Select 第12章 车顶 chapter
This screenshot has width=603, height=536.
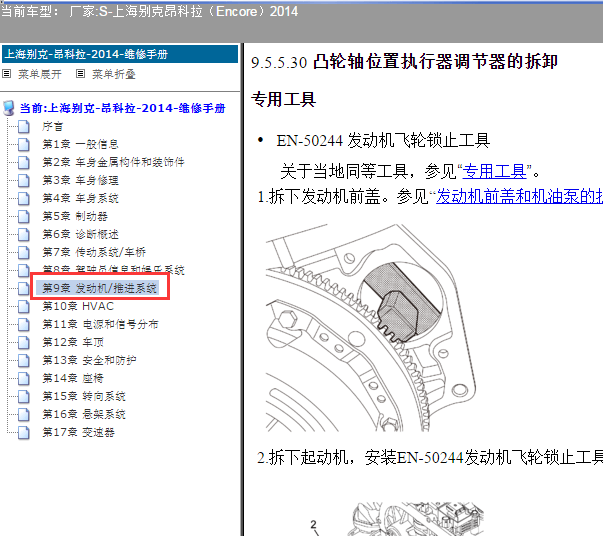[73, 342]
